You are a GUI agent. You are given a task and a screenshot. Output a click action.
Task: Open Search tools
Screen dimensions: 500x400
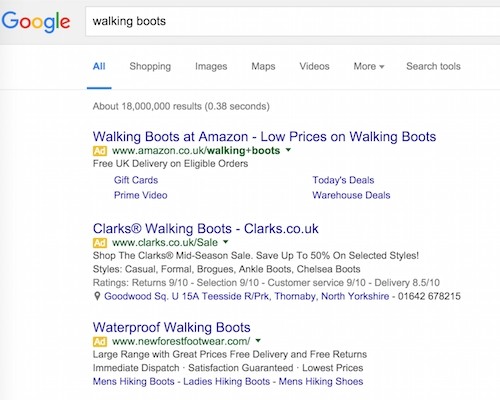click(433, 66)
